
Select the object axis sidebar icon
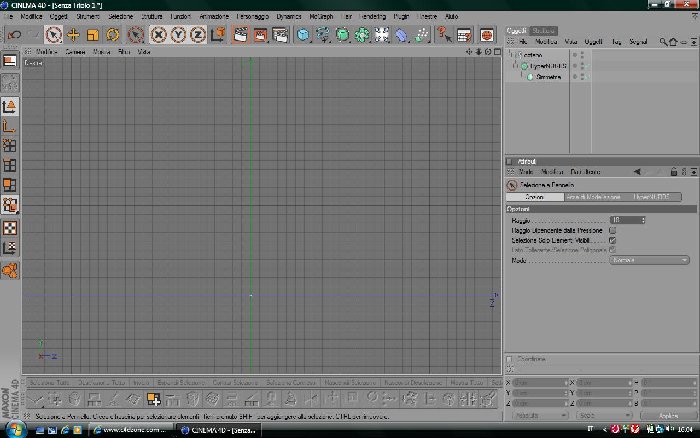pyautogui.click(x=9, y=126)
